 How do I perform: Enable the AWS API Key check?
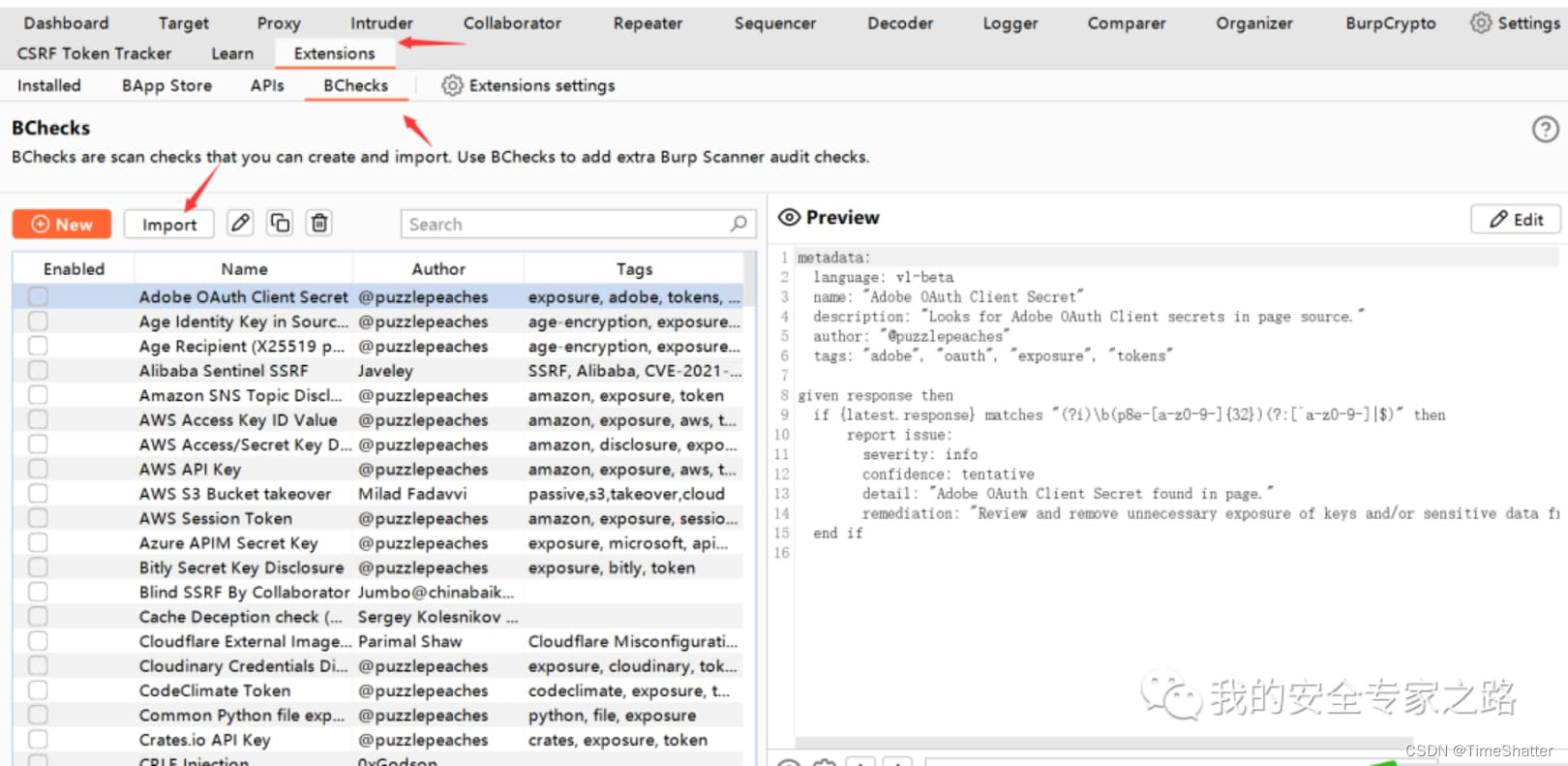point(38,469)
